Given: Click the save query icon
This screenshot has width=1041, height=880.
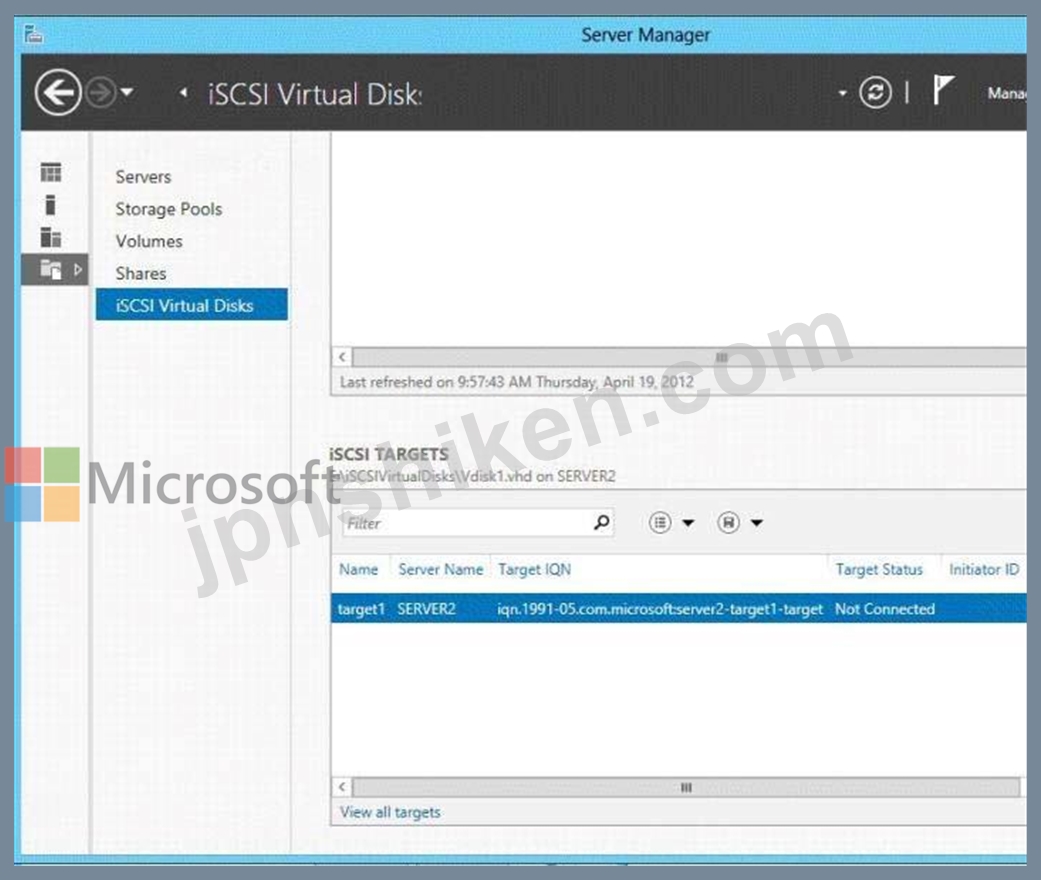Looking at the screenshot, I should pos(728,523).
